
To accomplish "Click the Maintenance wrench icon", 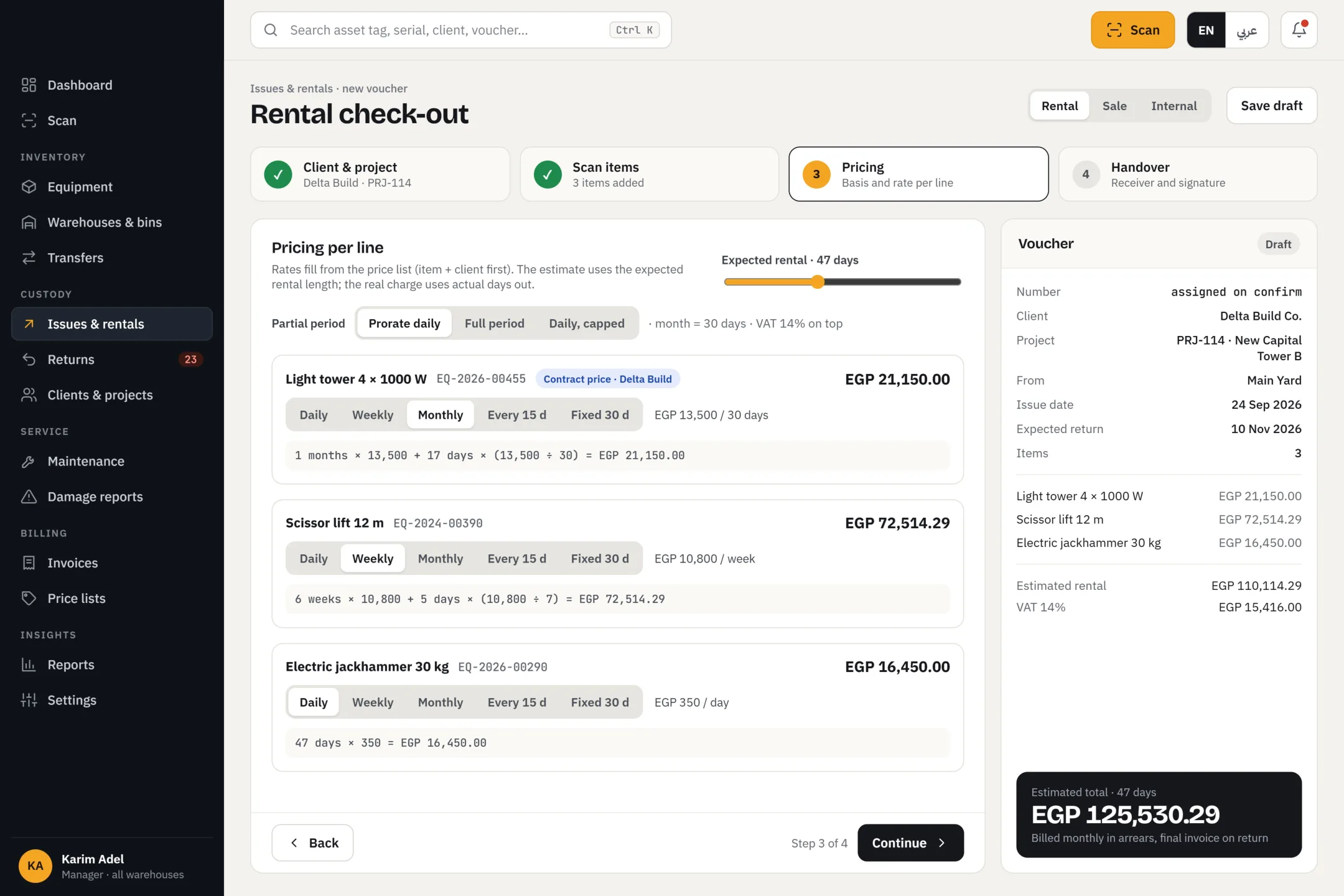I will (x=29, y=461).
